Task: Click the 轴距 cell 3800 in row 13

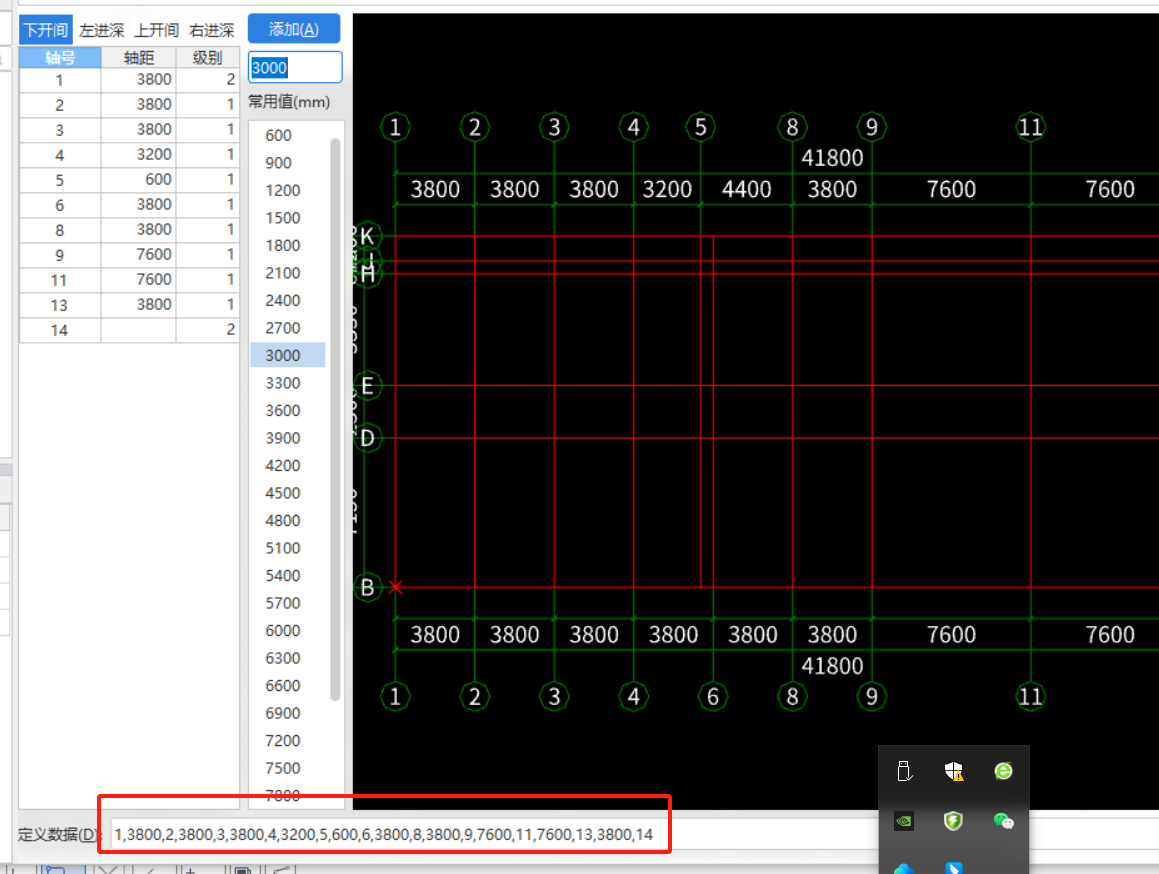Action: (x=138, y=305)
